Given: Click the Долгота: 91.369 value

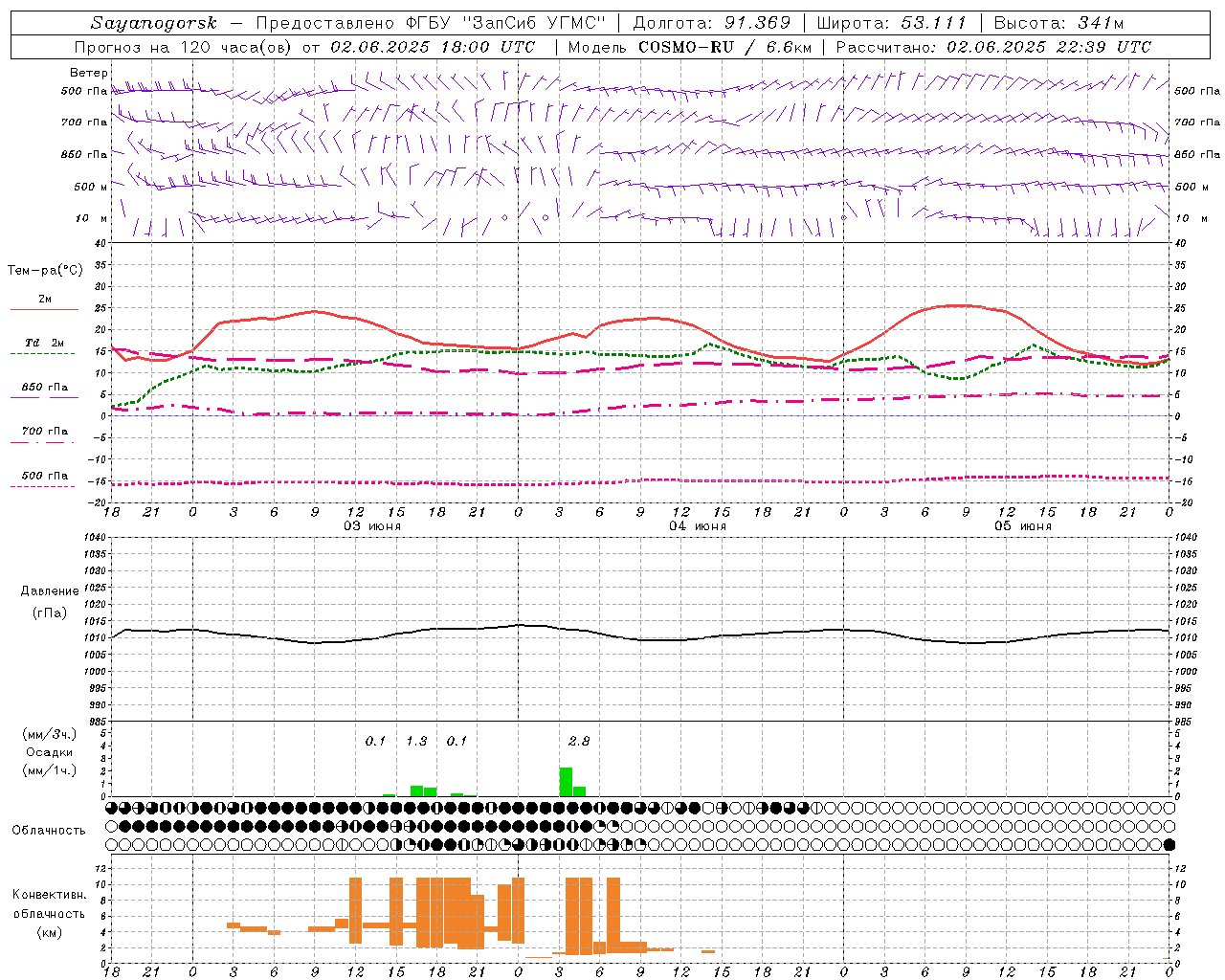Looking at the screenshot, I should [x=712, y=23].
